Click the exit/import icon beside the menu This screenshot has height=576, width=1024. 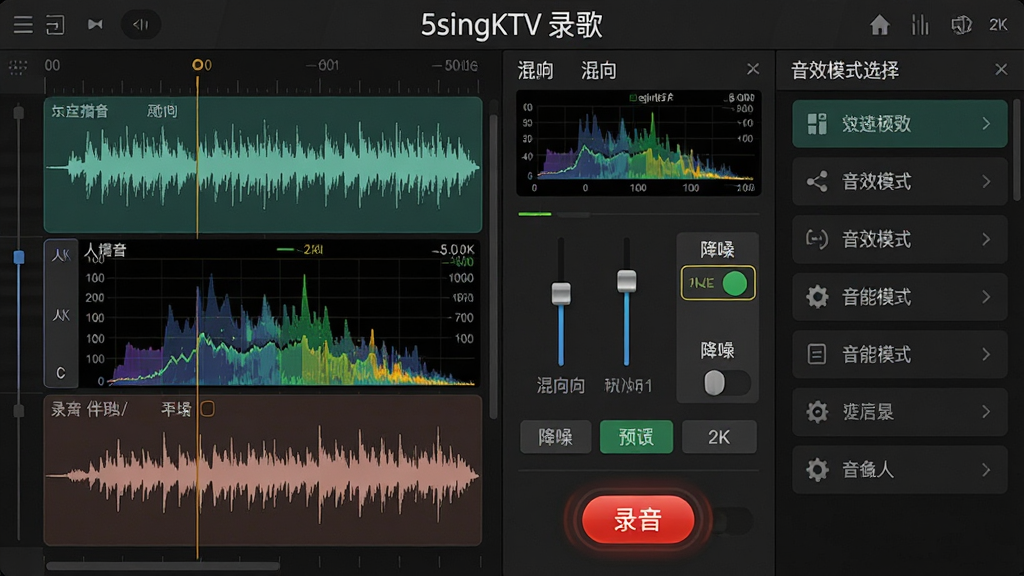(56, 25)
